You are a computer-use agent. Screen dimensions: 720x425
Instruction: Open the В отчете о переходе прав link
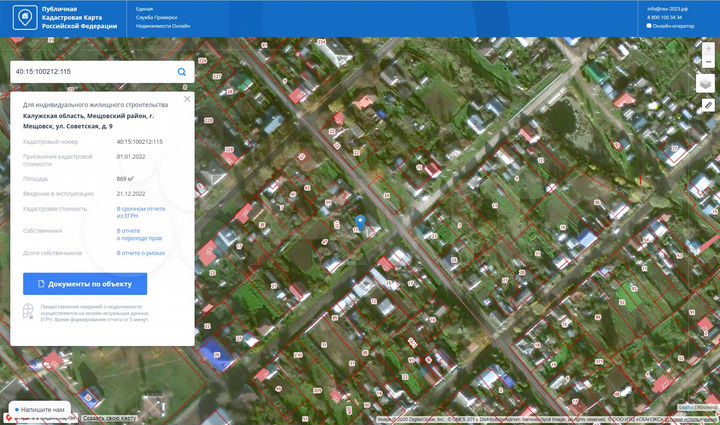139,234
